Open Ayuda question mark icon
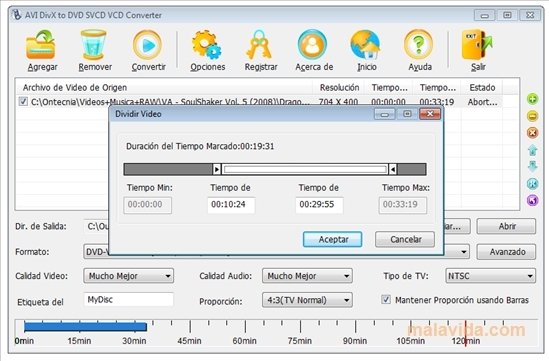This screenshot has height=361, width=549. point(418,44)
